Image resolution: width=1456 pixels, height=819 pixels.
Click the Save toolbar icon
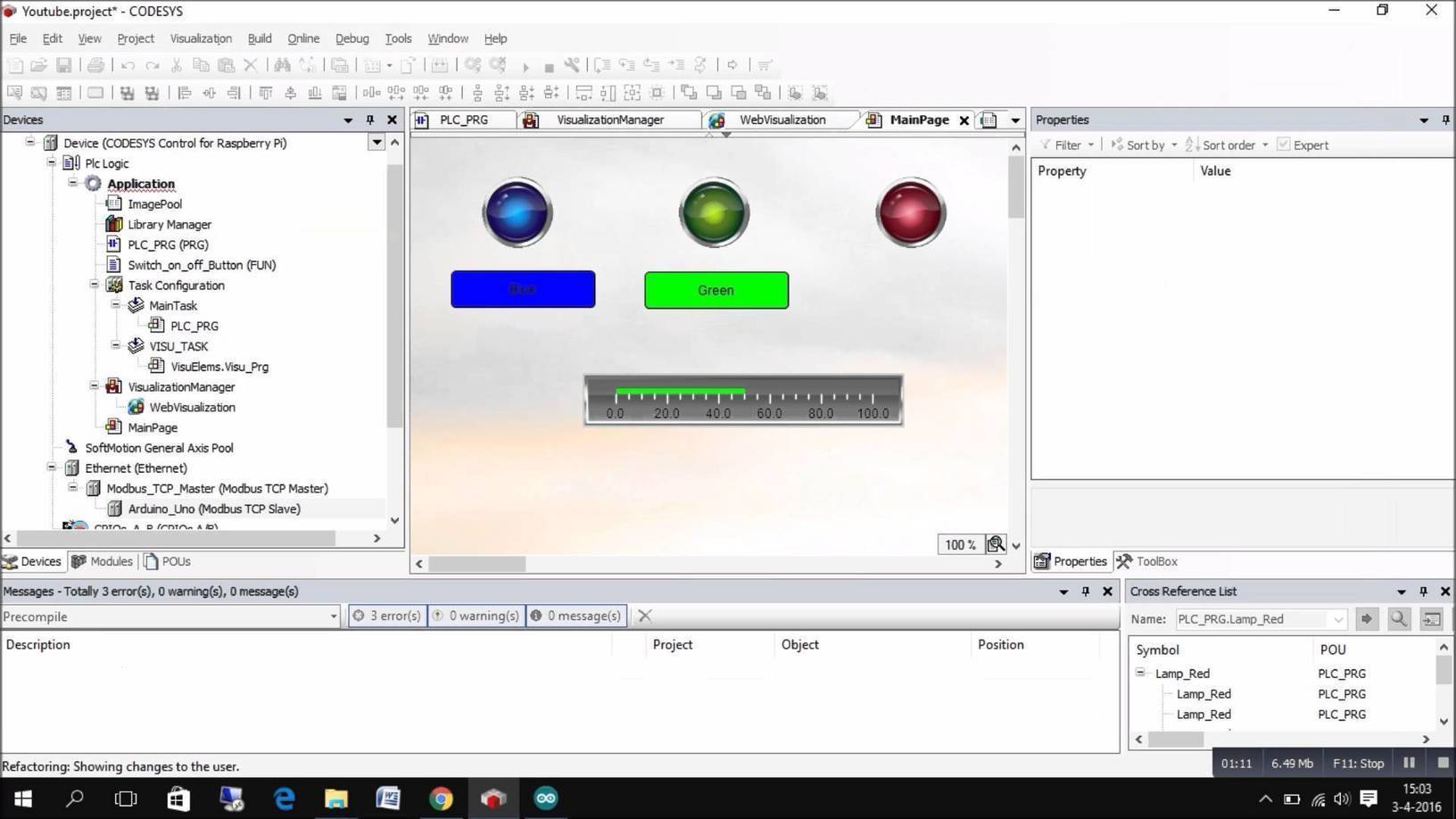click(x=63, y=66)
